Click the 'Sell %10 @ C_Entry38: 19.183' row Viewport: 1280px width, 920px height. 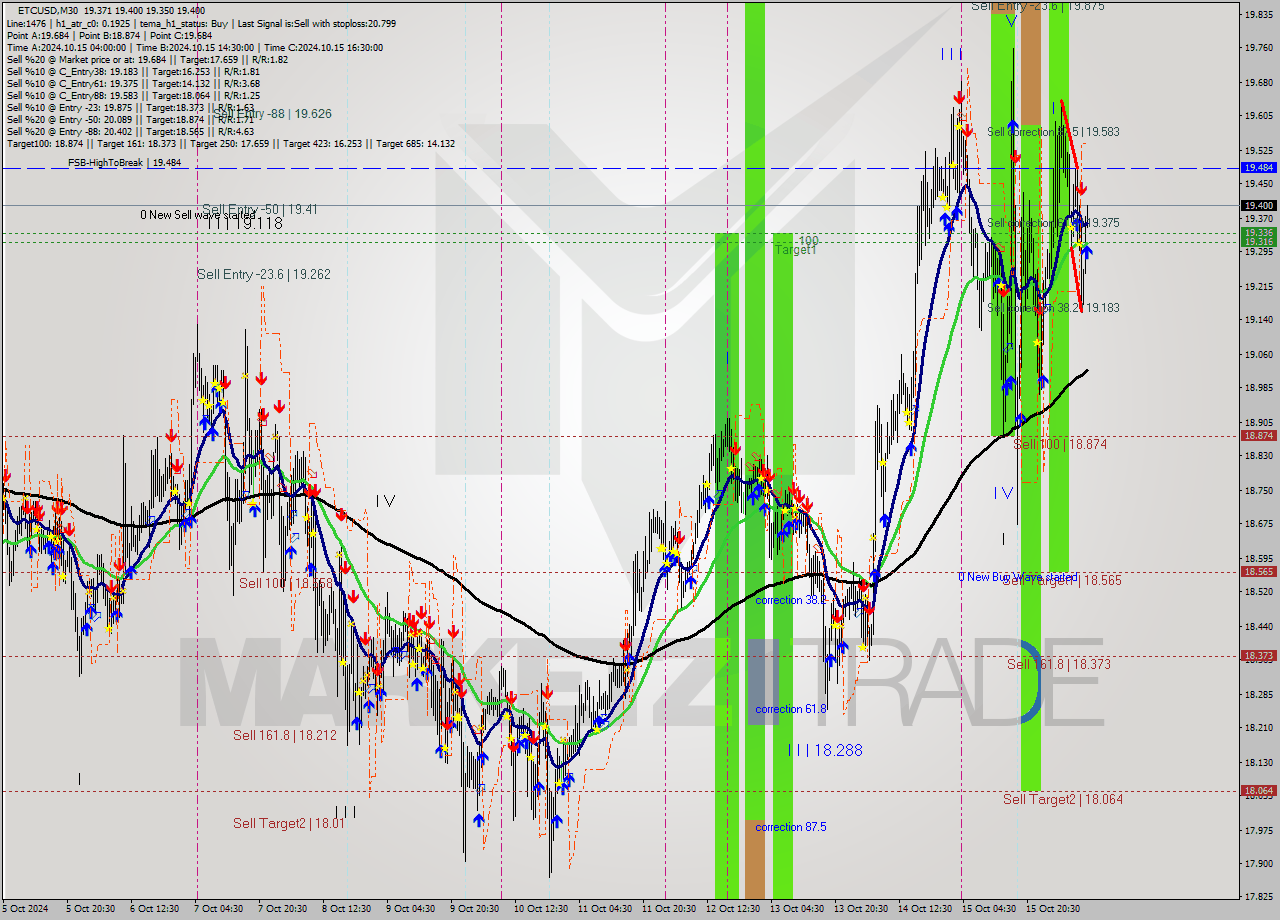[133, 71]
